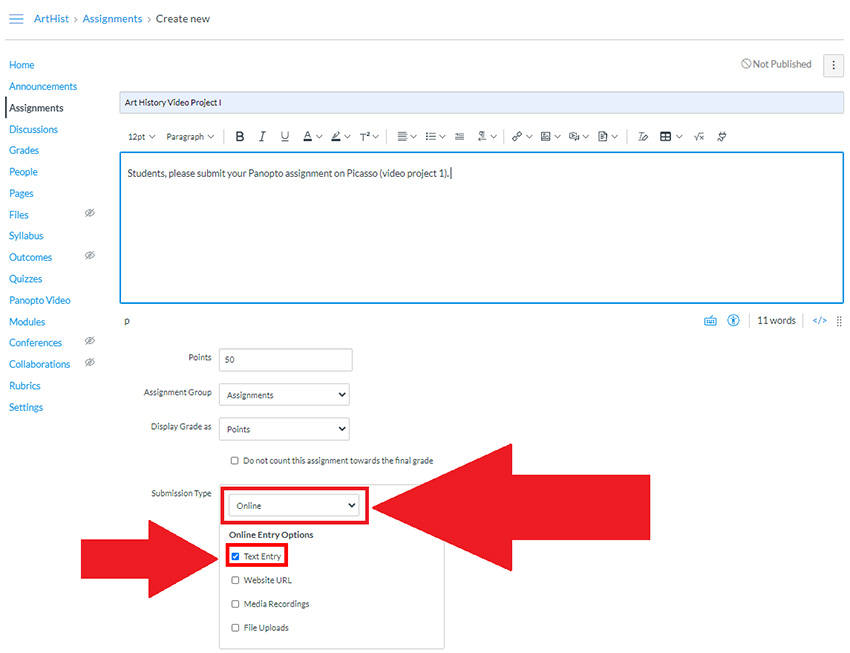The image size is (850, 653).
Task: Click the text direction icon
Action: (x=482, y=137)
